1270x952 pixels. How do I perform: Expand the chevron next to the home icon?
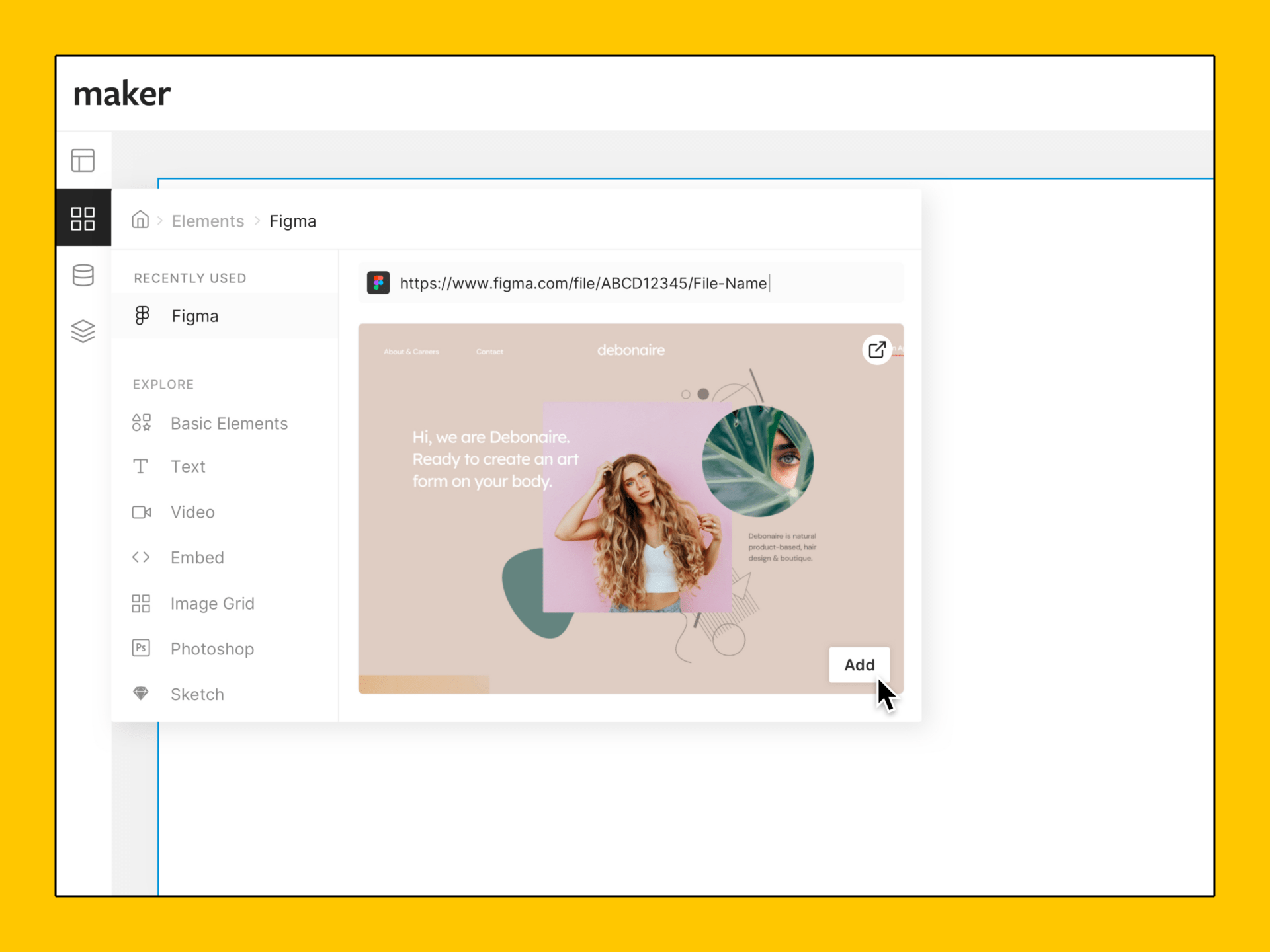point(160,221)
